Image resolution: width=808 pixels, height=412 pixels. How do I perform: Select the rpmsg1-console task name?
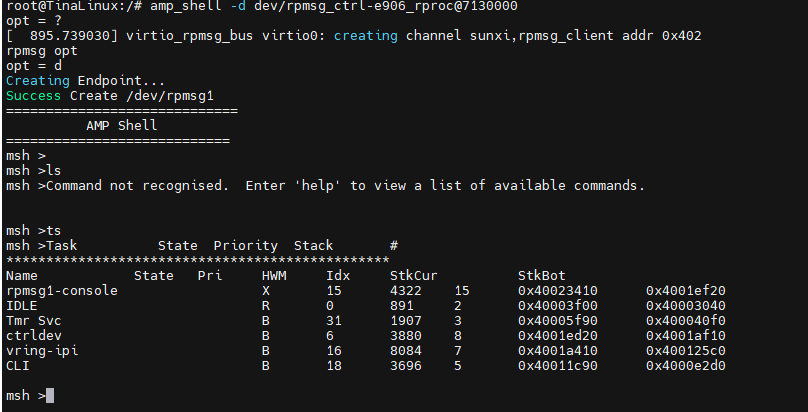[x=62, y=291]
